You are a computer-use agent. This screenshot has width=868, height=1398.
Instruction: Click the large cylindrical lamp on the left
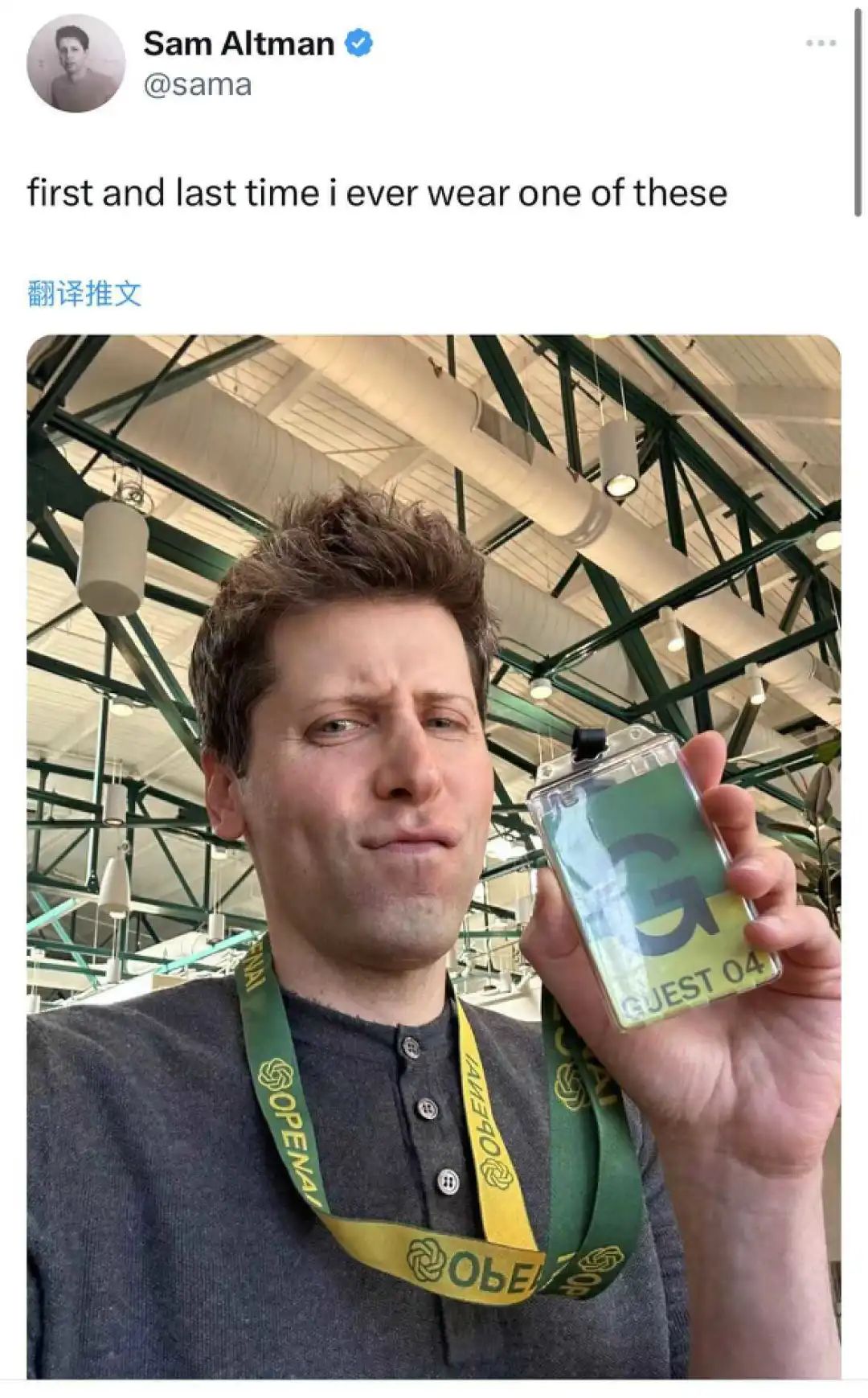[112, 556]
